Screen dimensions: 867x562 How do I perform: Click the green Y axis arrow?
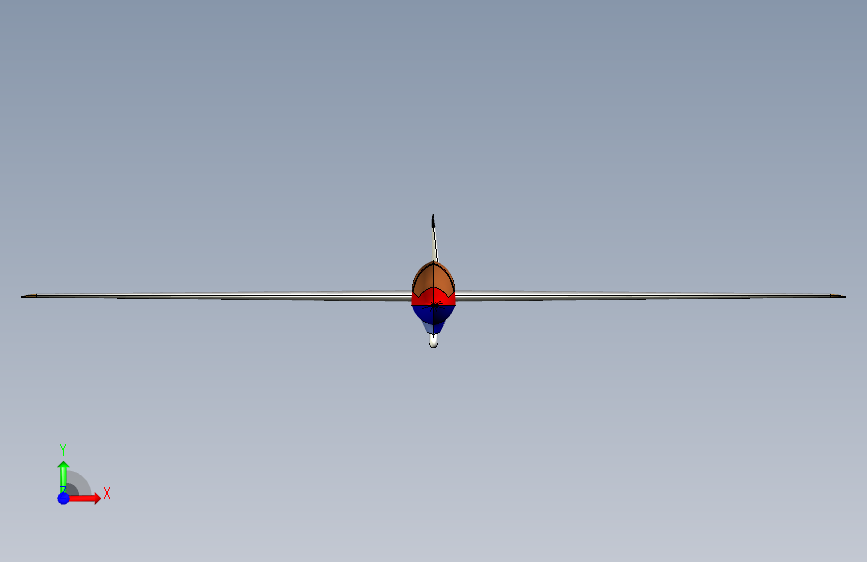(63, 475)
